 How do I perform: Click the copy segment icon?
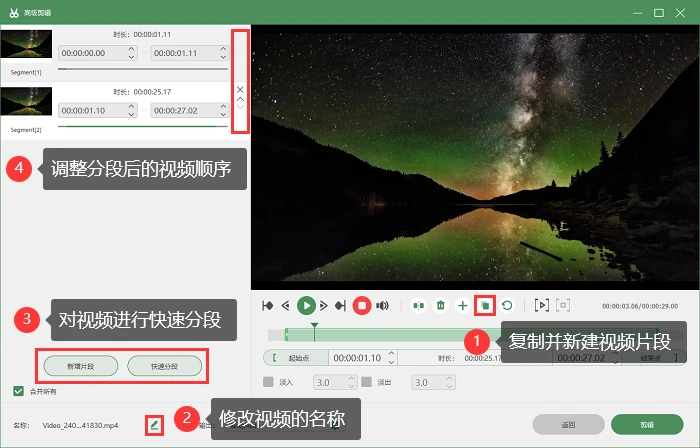[x=485, y=306]
